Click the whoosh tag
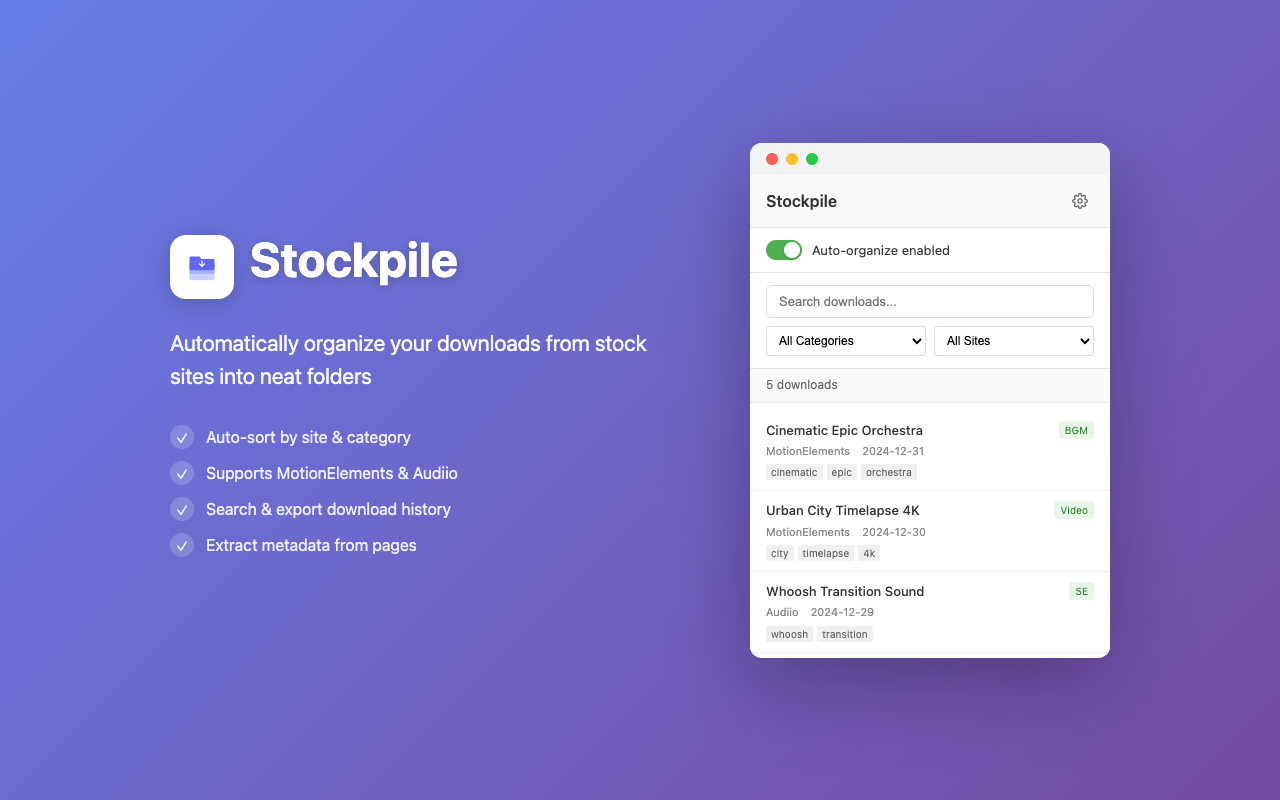 point(789,634)
